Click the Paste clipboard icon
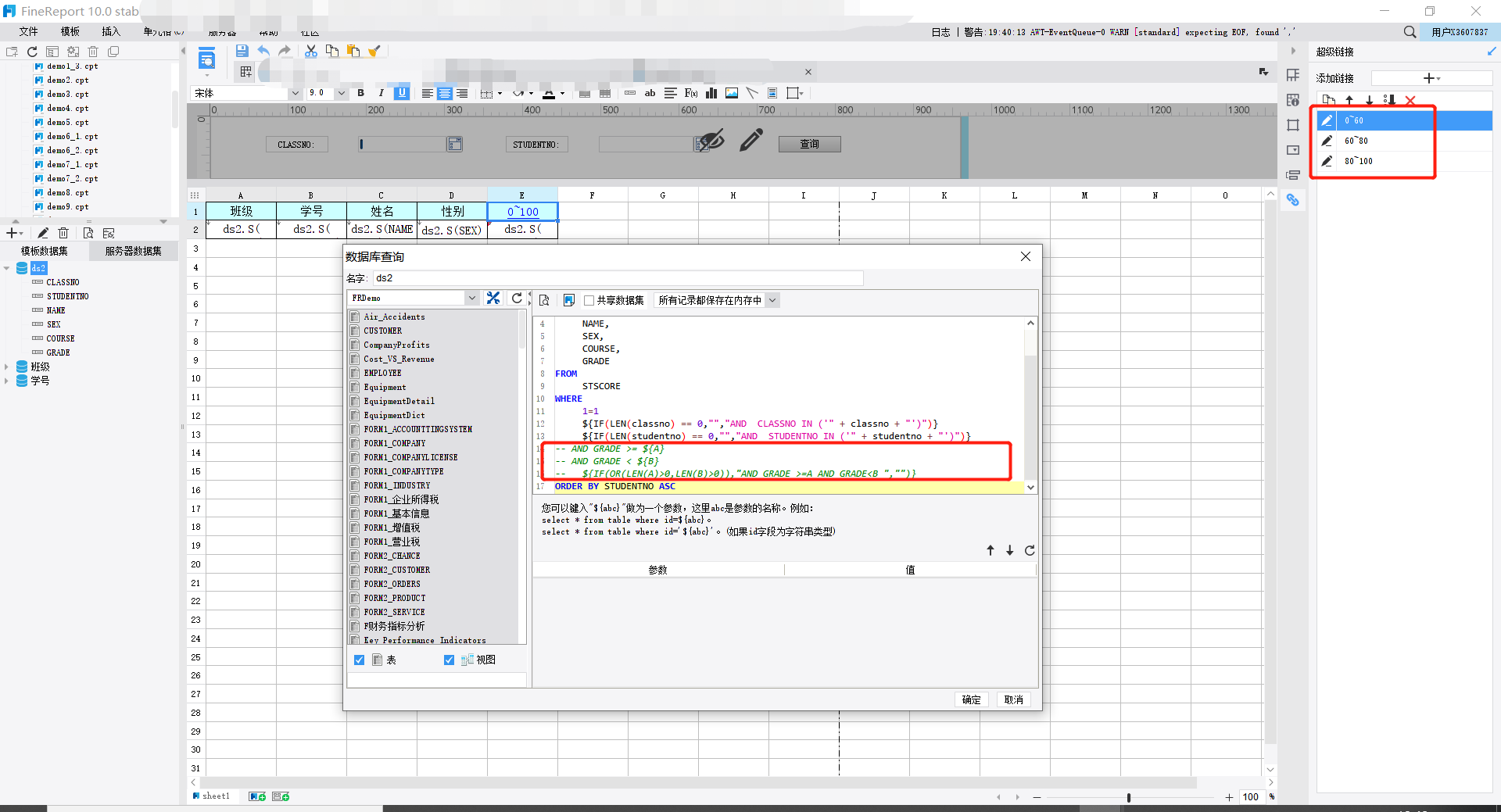The image size is (1501, 812). pos(353,51)
